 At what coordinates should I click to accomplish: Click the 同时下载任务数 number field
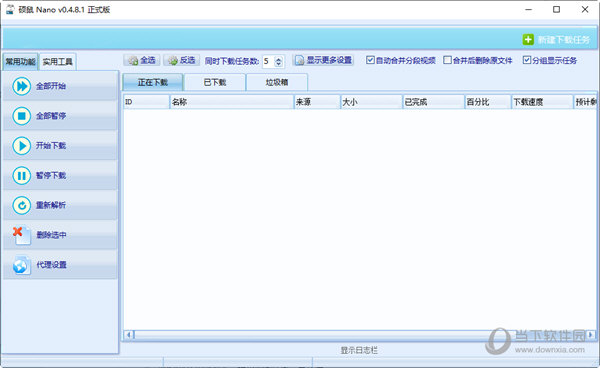(269, 61)
